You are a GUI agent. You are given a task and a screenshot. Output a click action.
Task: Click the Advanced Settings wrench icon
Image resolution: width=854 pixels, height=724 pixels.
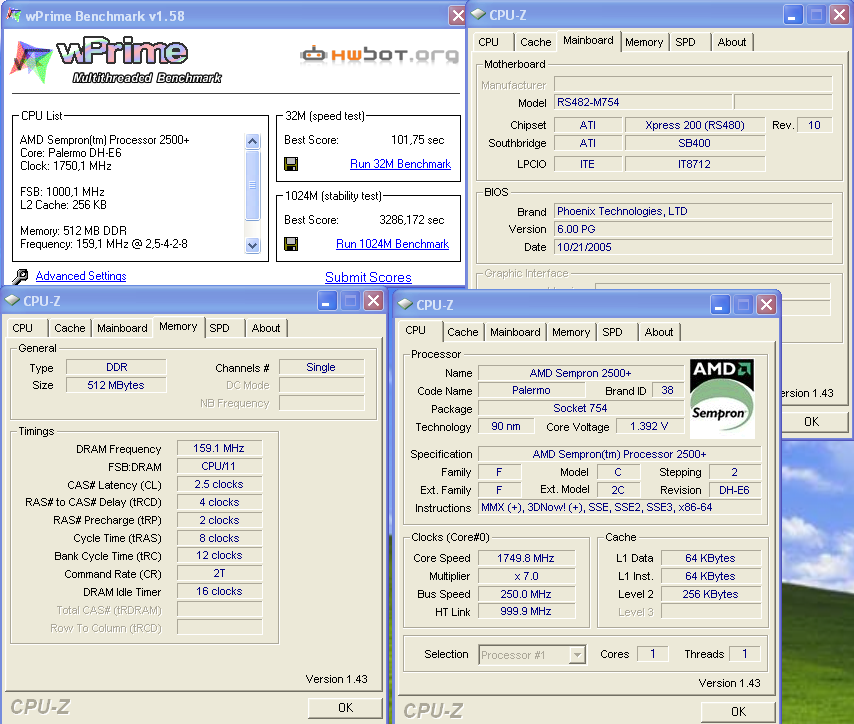click(21, 276)
